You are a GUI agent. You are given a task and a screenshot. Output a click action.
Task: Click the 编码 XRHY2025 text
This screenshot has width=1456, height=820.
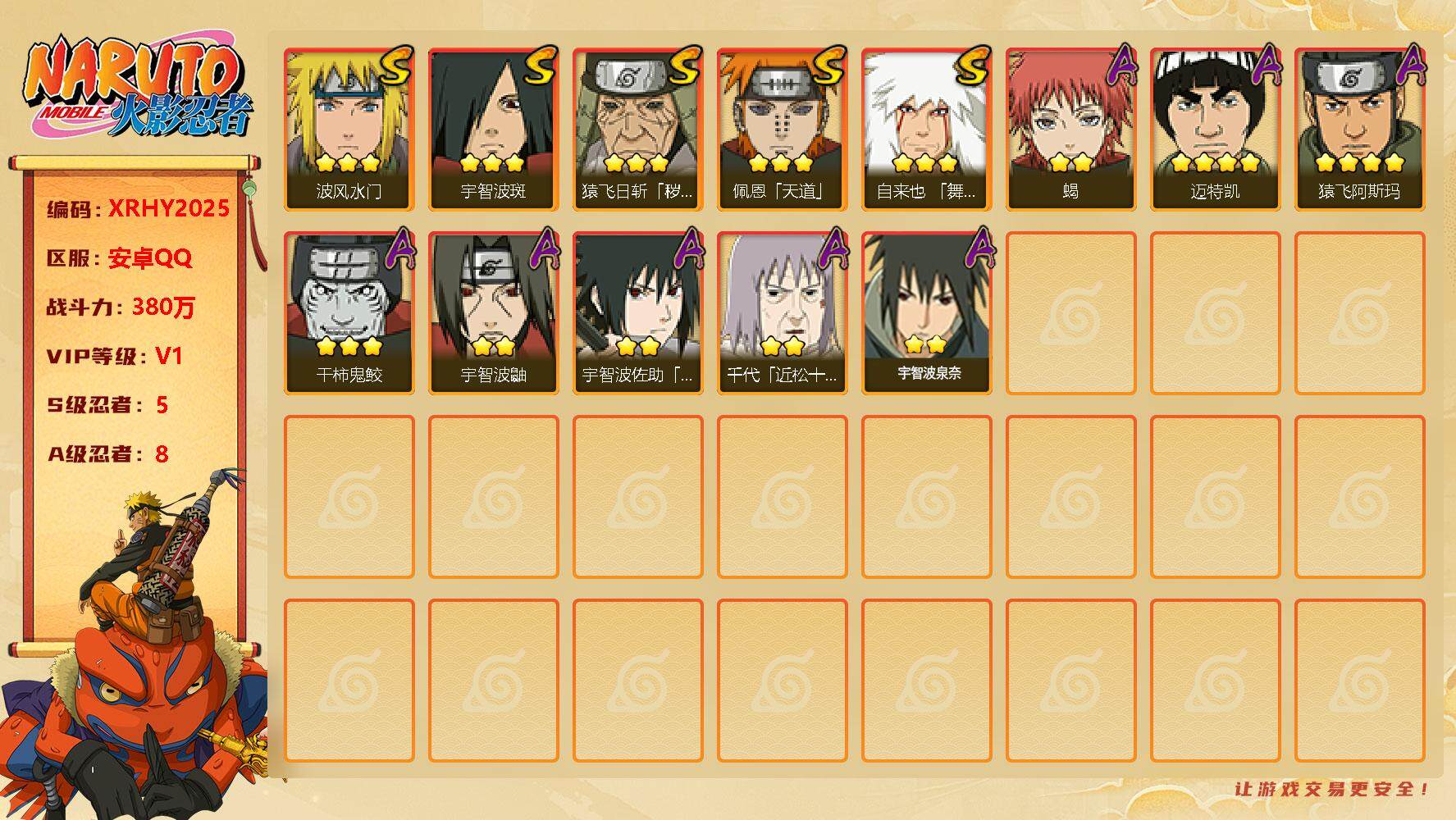click(138, 208)
